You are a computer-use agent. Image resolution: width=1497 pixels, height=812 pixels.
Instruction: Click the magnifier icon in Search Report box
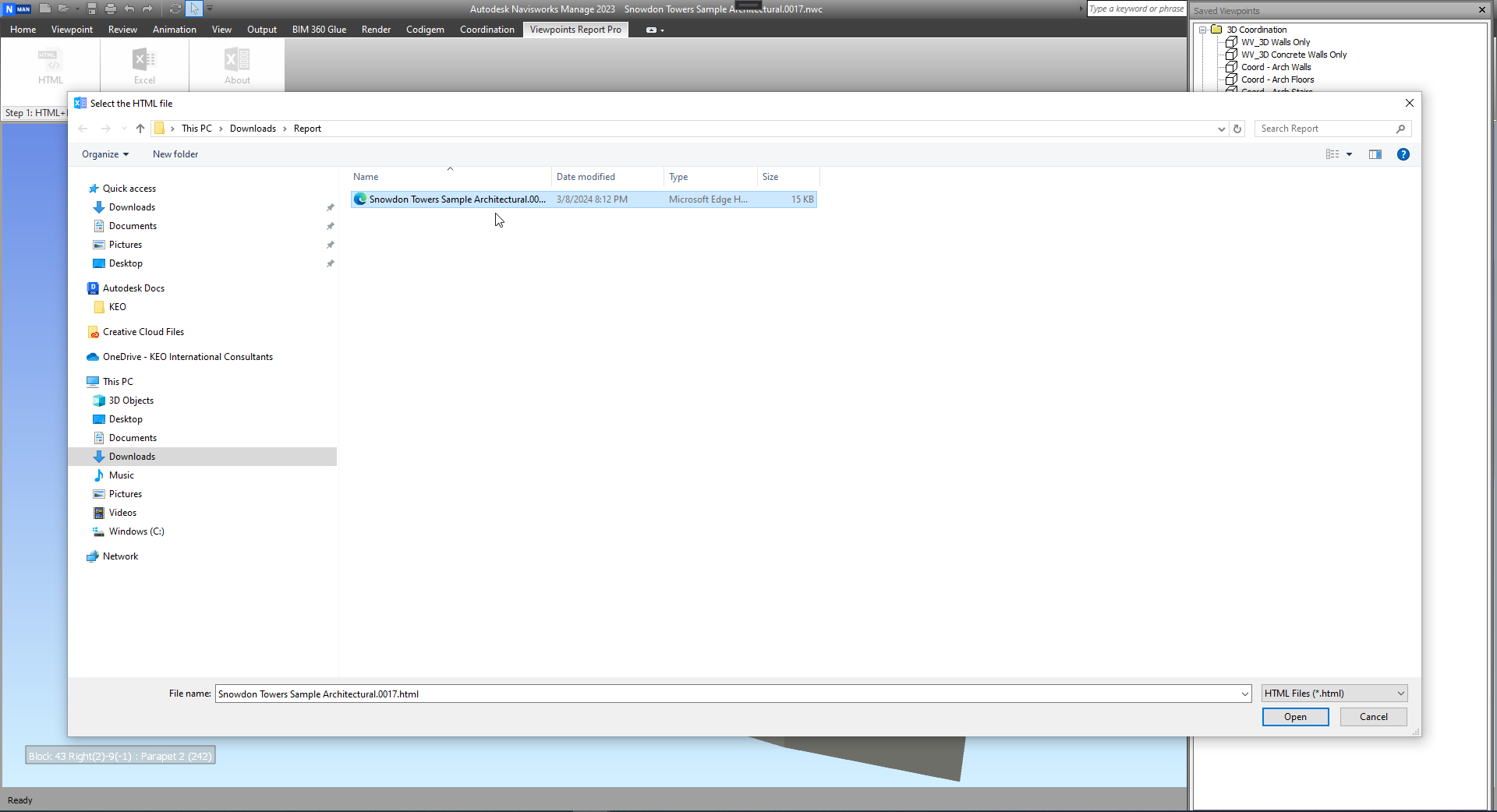point(1400,129)
